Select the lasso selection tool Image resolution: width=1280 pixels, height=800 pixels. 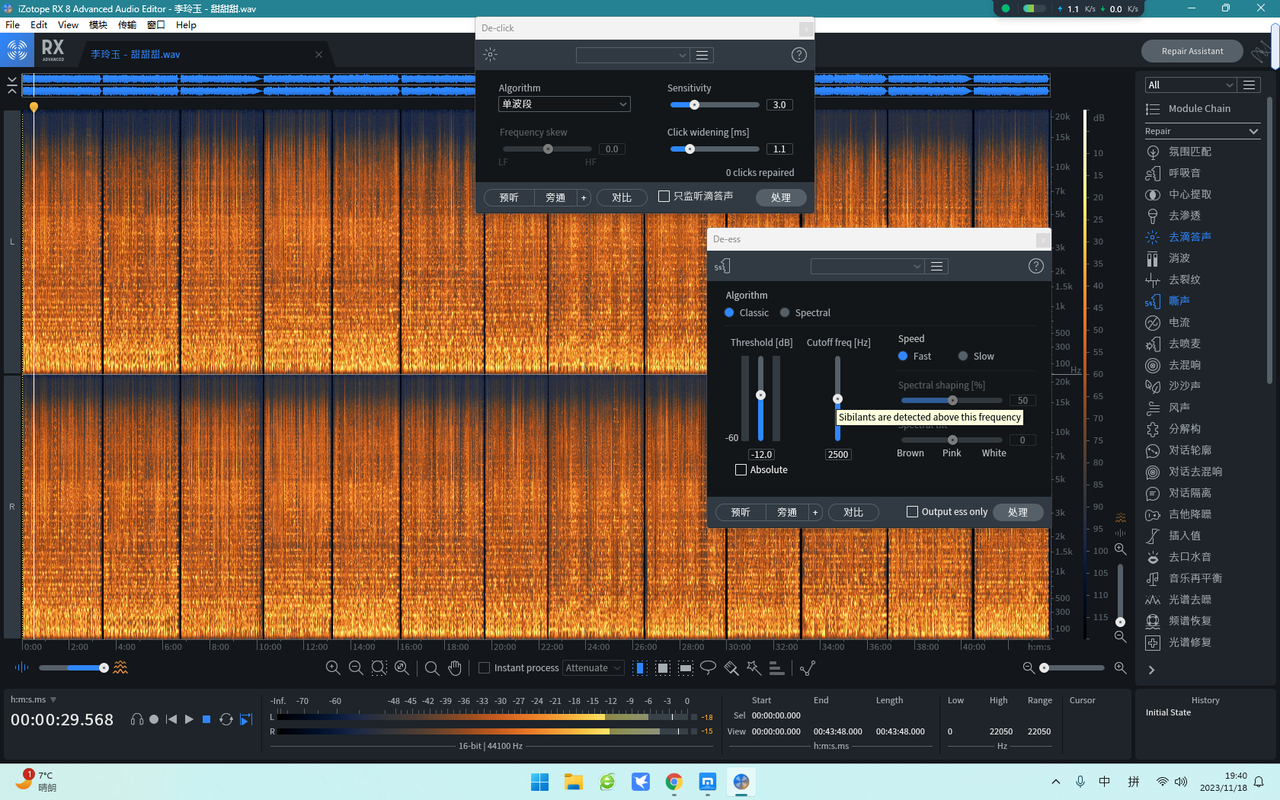click(708, 668)
